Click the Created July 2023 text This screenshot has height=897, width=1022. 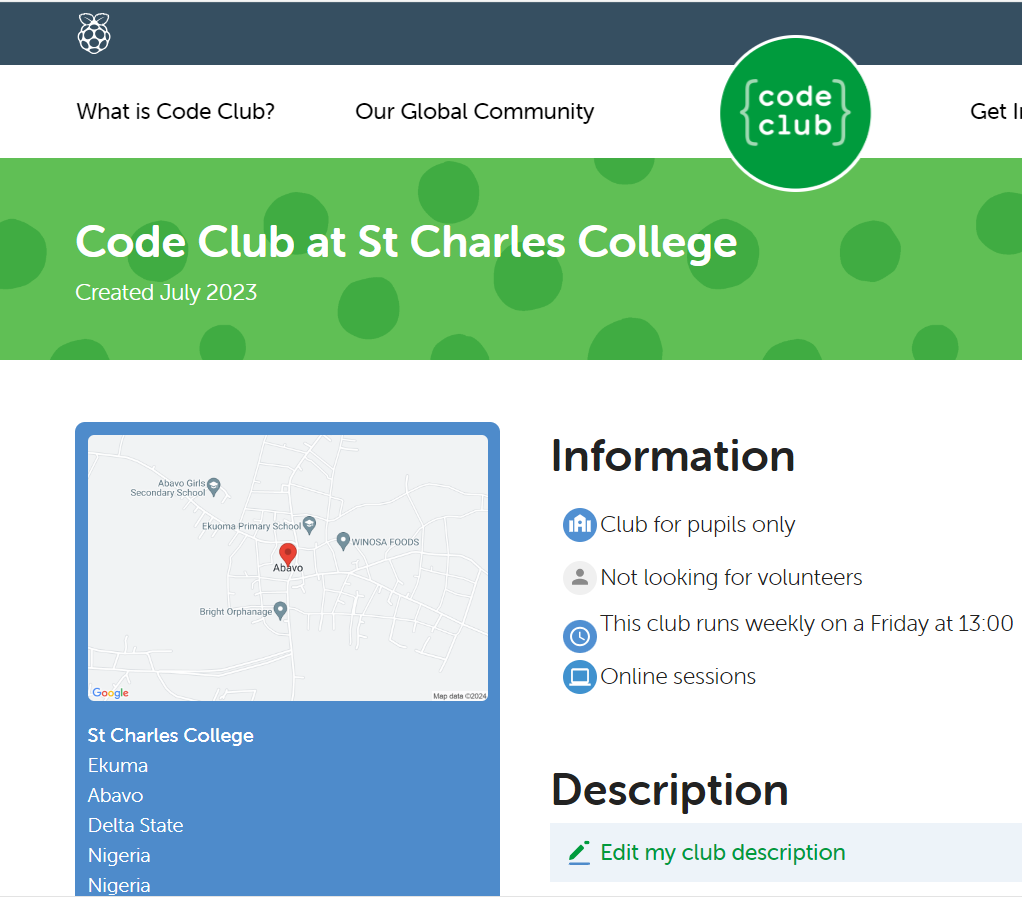point(166,293)
